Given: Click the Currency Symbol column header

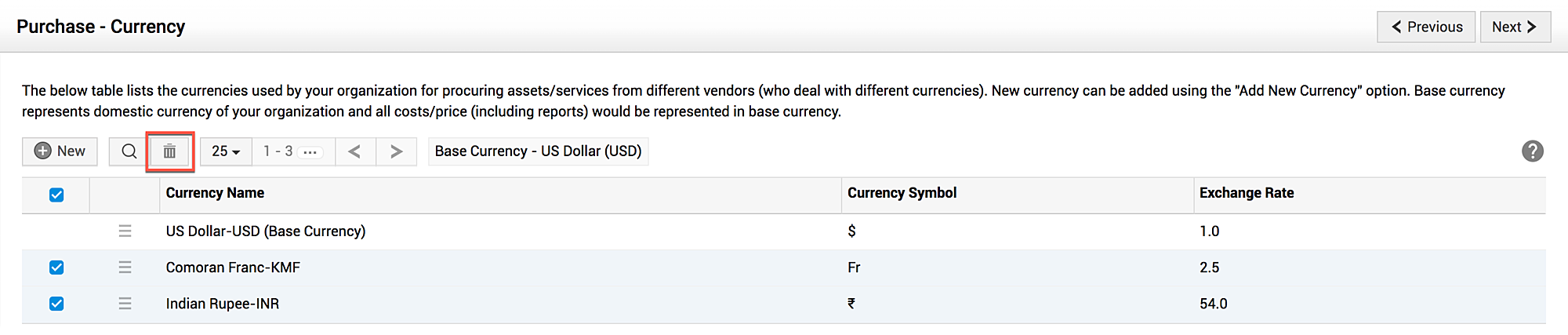Looking at the screenshot, I should (x=902, y=193).
